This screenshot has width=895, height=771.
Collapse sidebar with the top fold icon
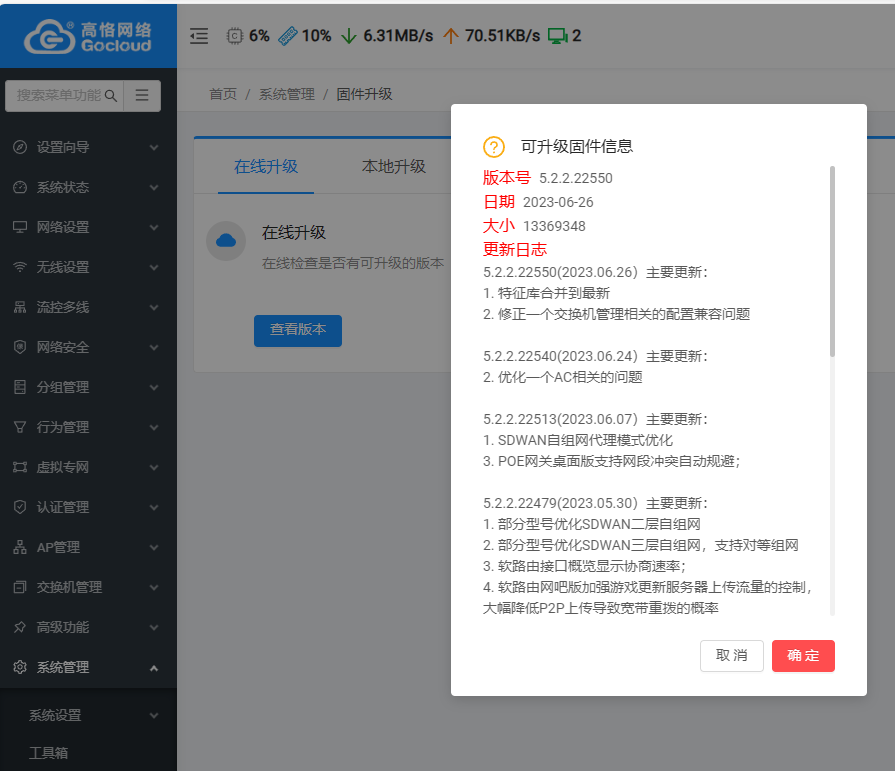(x=199, y=36)
